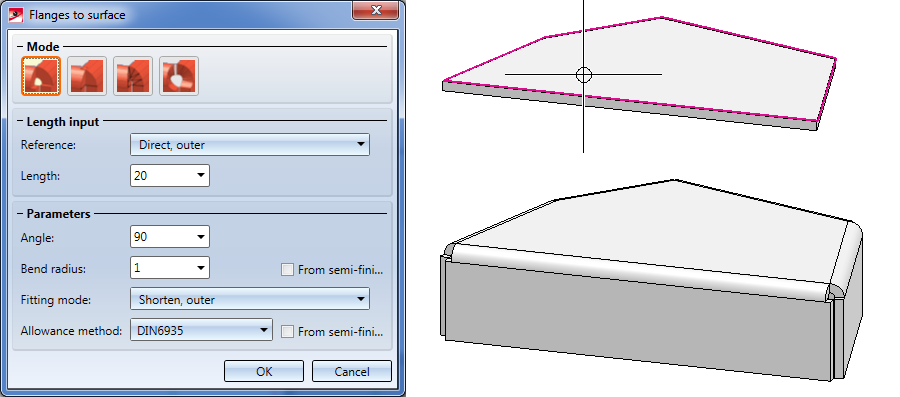
Task: Open the Bend radius dropdown
Action: click(201, 267)
